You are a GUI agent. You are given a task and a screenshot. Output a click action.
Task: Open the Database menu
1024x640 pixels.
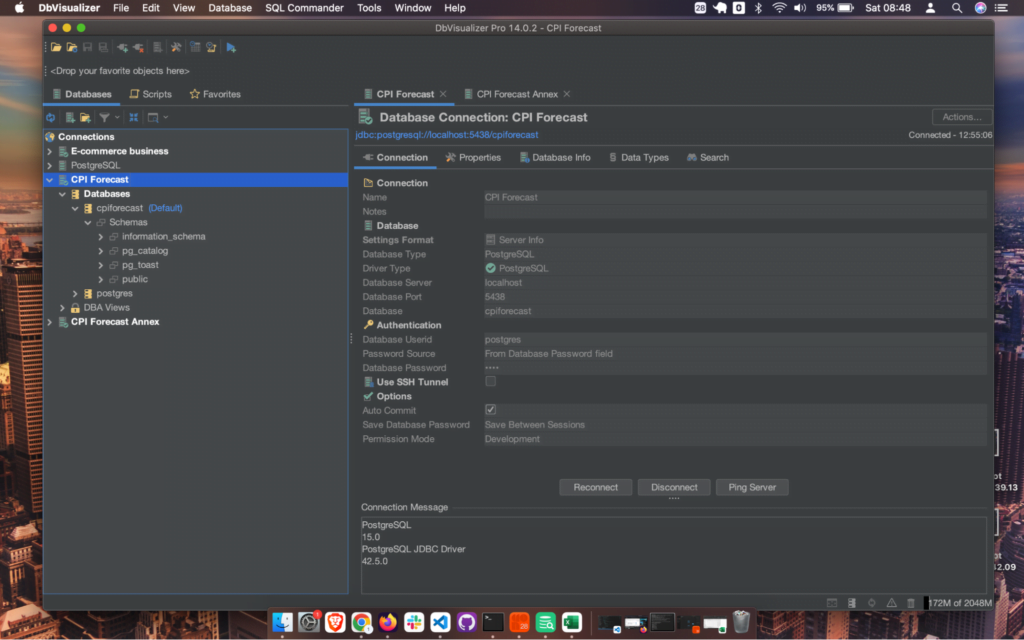tap(230, 8)
